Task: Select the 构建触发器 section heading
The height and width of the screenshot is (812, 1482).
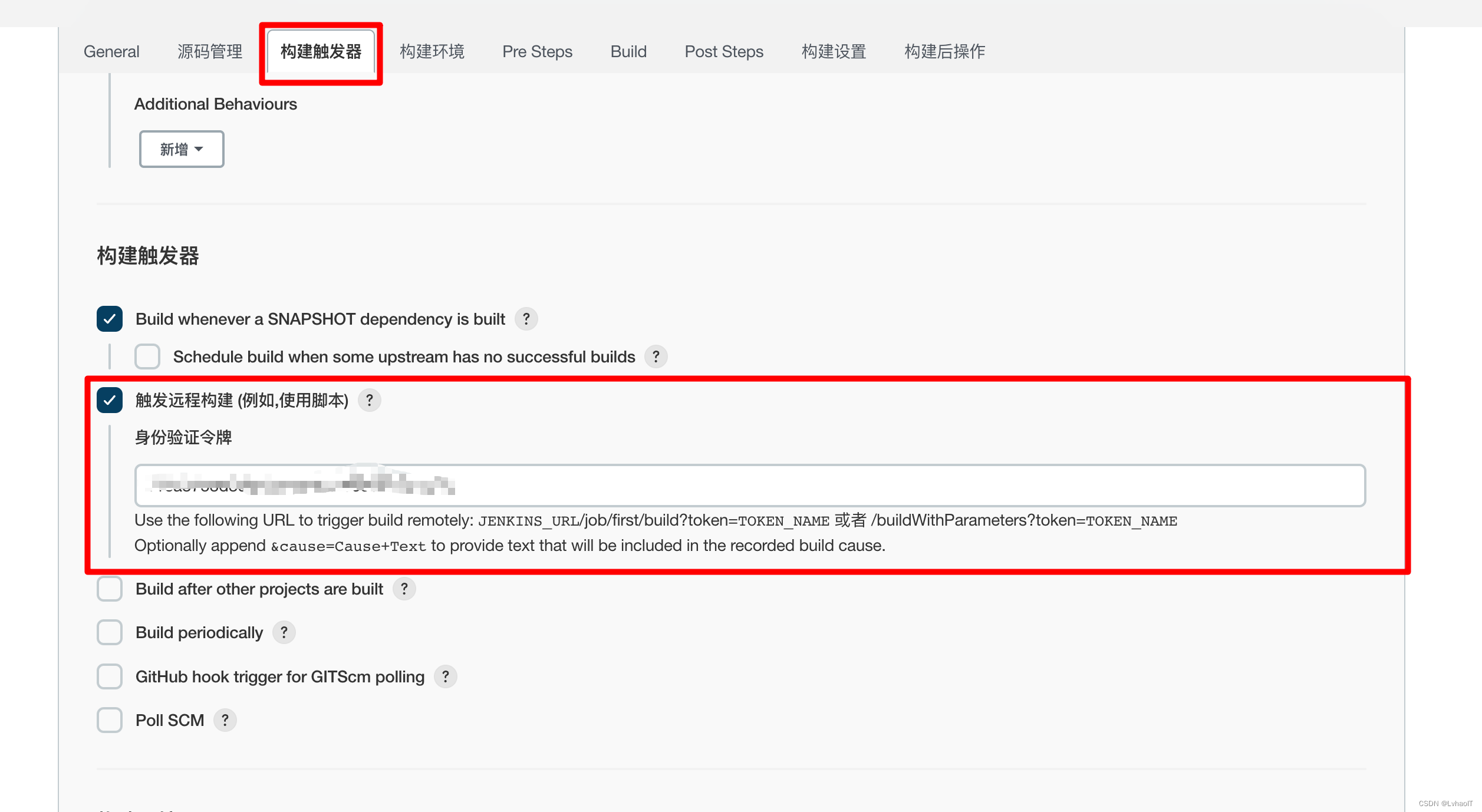Action: (148, 256)
